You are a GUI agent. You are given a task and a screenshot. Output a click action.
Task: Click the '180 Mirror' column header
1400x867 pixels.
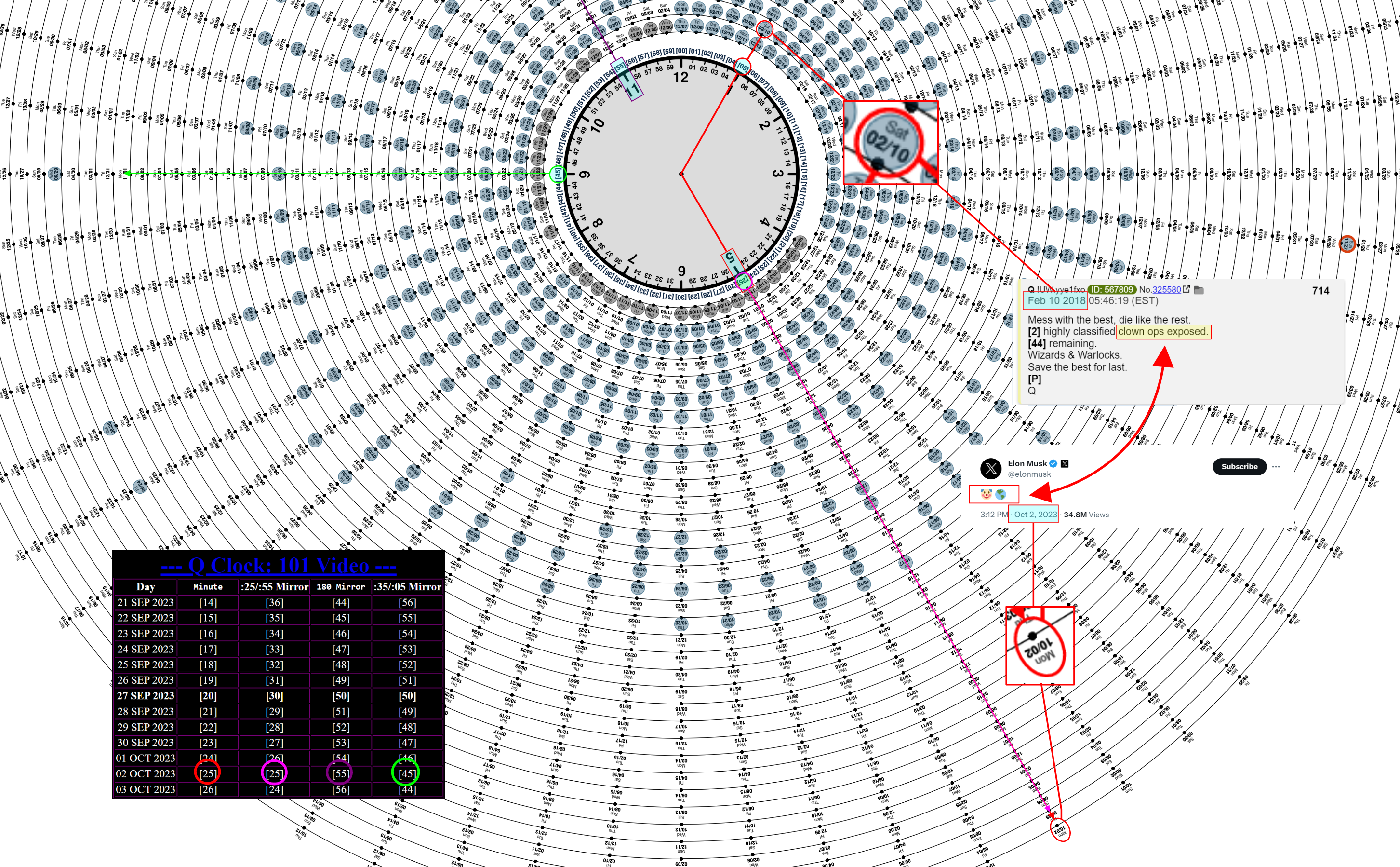pyautogui.click(x=341, y=587)
